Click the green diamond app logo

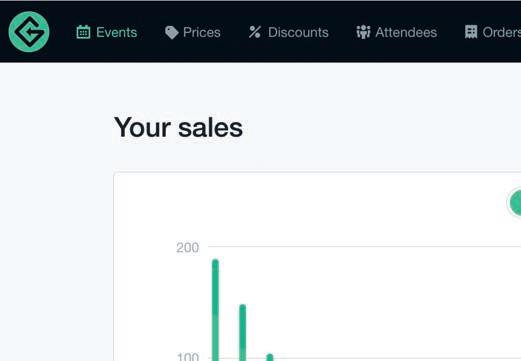(x=29, y=32)
